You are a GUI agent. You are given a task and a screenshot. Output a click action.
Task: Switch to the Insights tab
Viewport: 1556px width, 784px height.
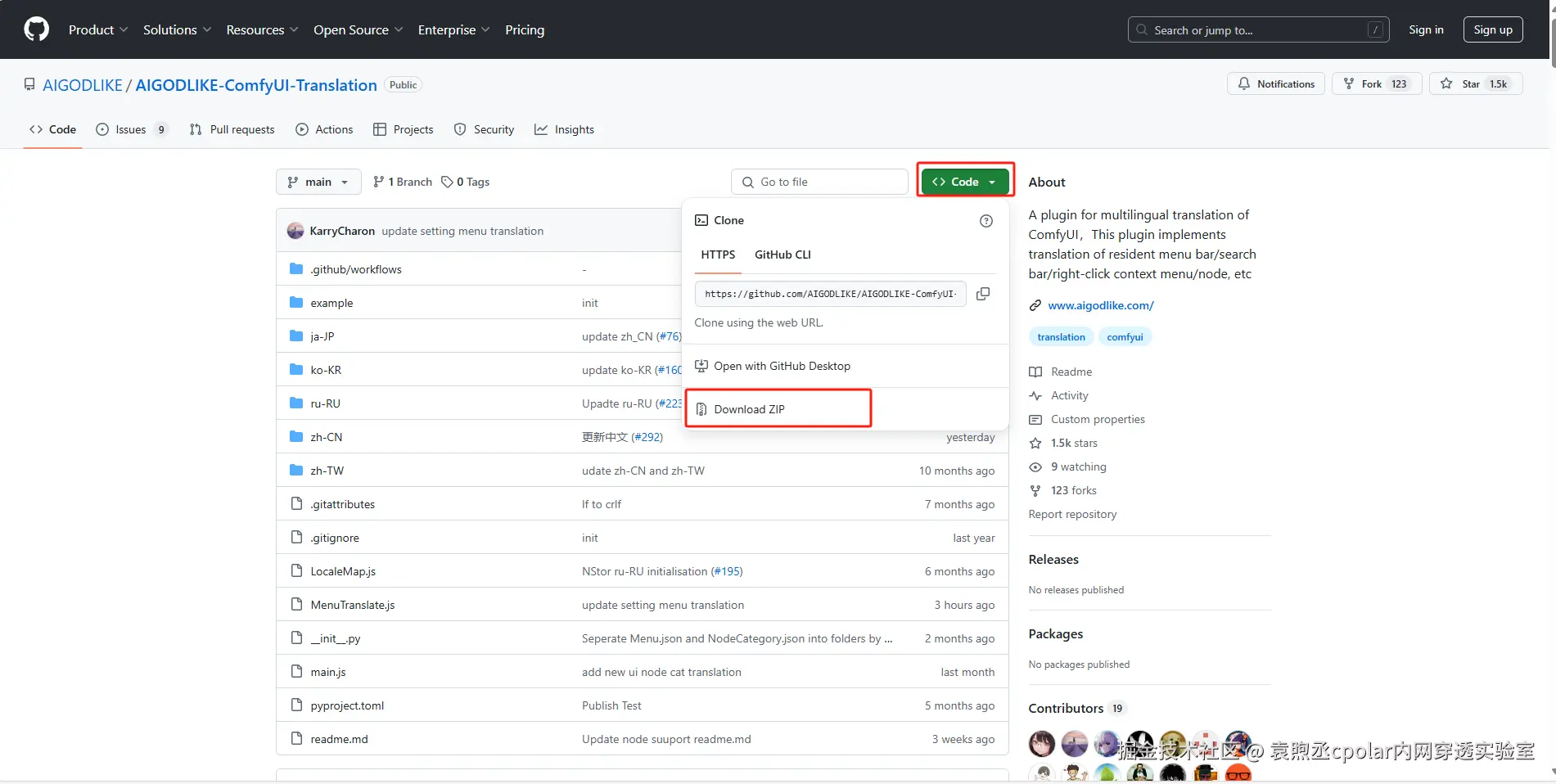565,129
